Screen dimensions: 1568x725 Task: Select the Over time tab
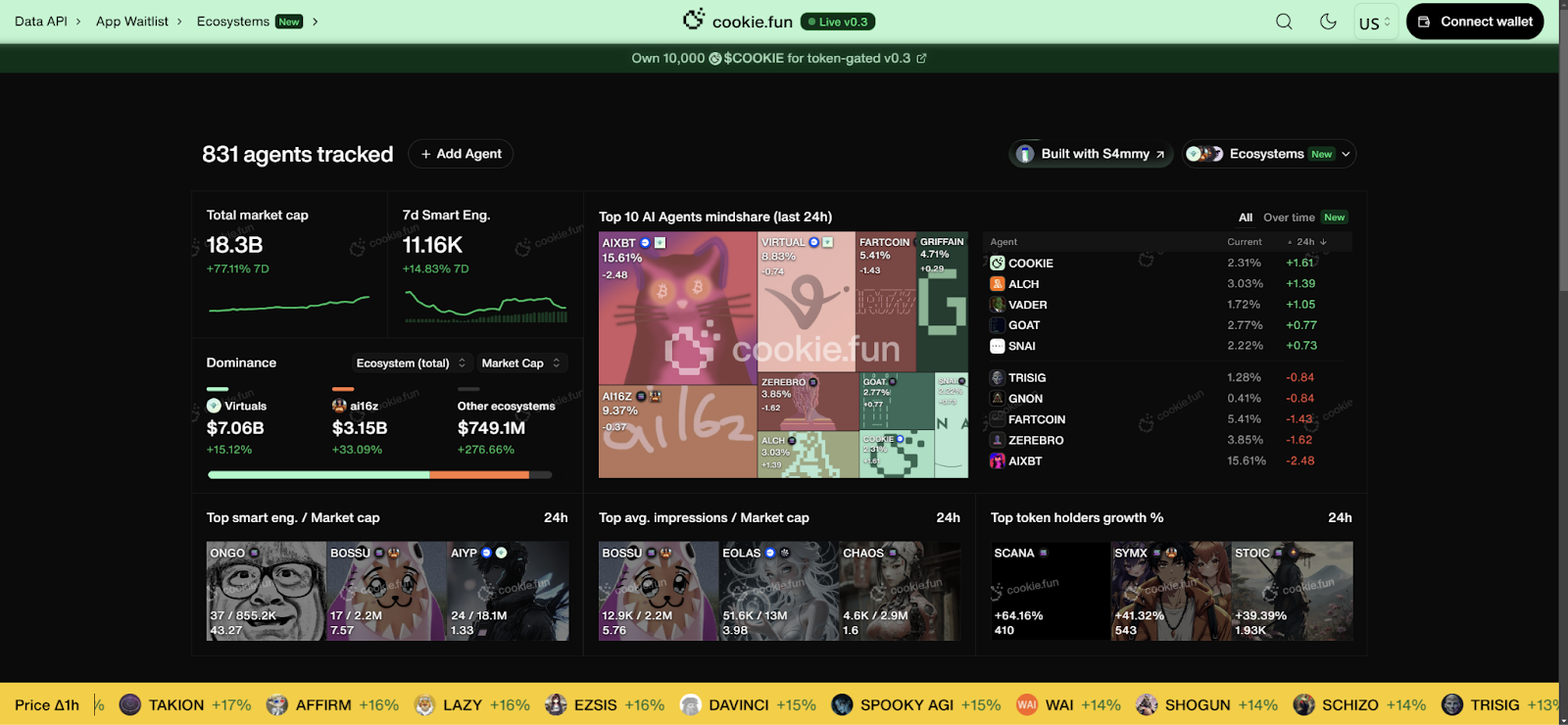pos(1289,217)
